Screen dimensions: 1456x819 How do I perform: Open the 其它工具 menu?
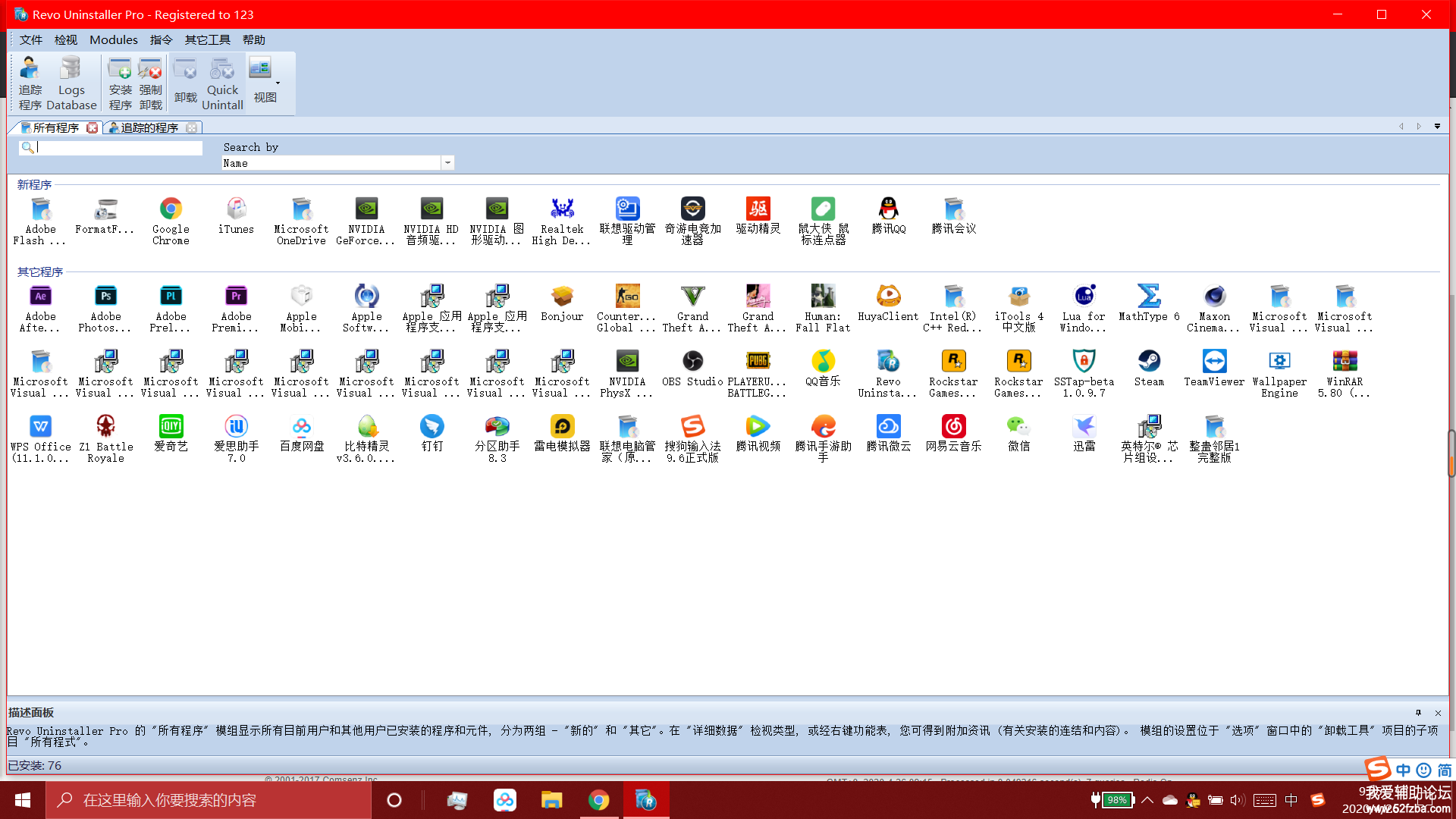point(207,39)
